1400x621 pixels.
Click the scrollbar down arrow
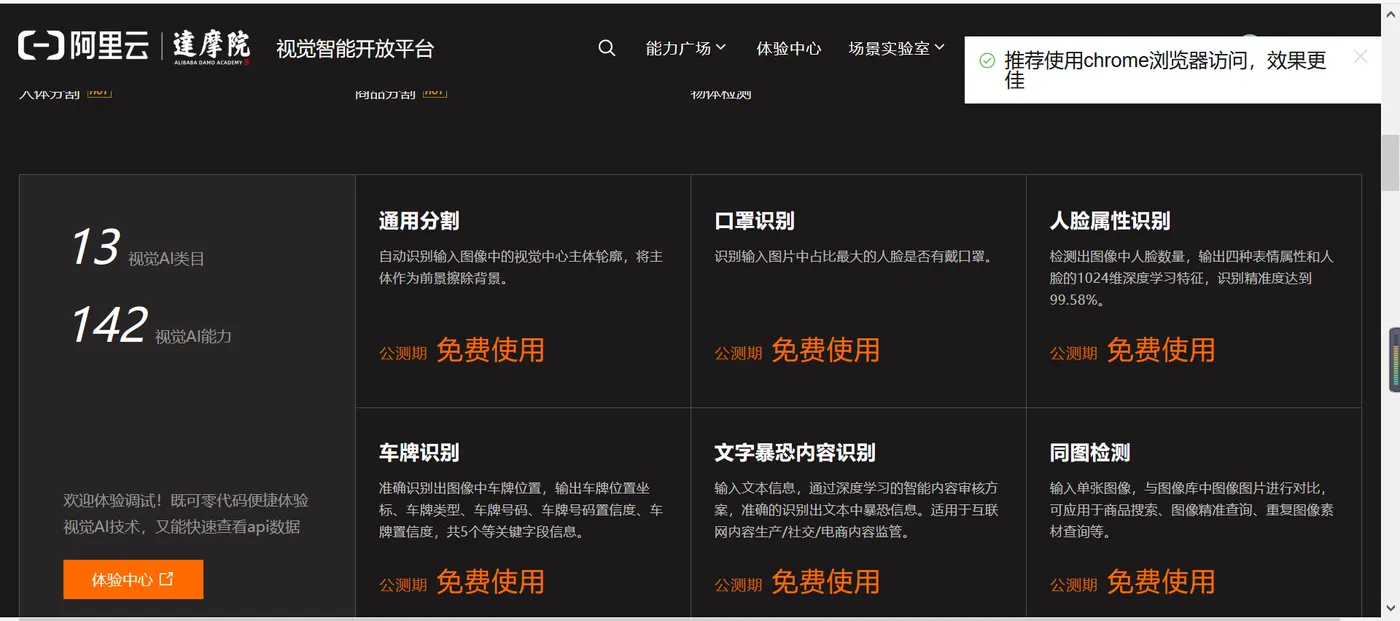click(1390, 609)
